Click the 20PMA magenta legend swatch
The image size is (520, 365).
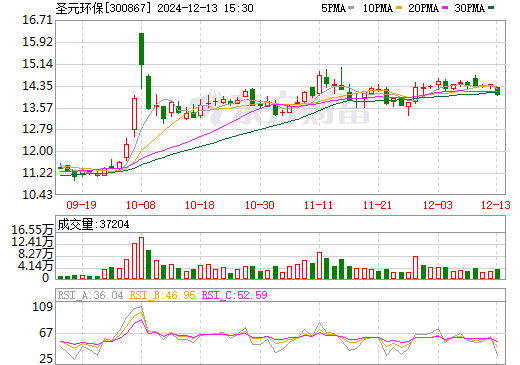(445, 8)
